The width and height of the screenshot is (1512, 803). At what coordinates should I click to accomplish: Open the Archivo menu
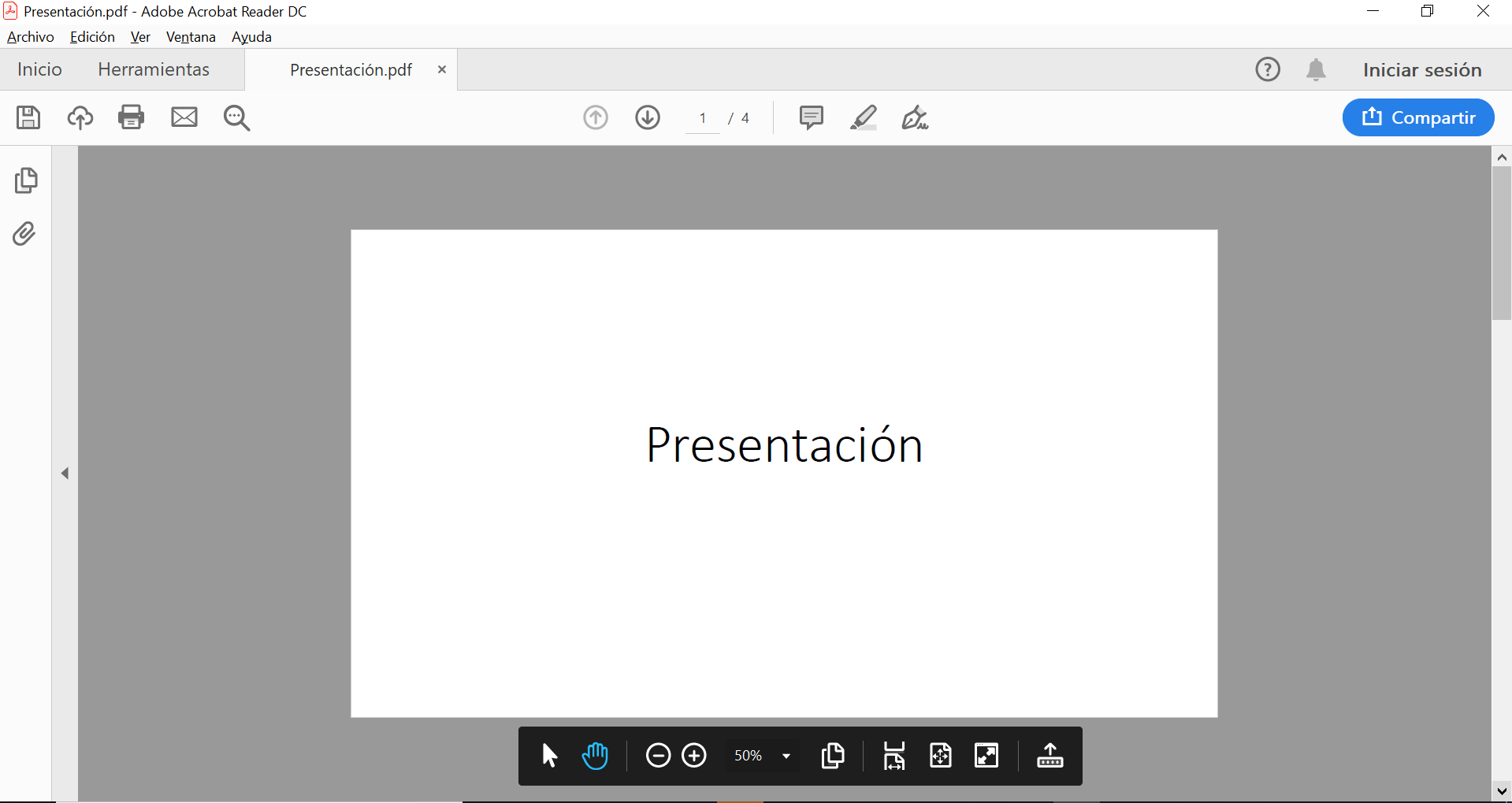[31, 37]
